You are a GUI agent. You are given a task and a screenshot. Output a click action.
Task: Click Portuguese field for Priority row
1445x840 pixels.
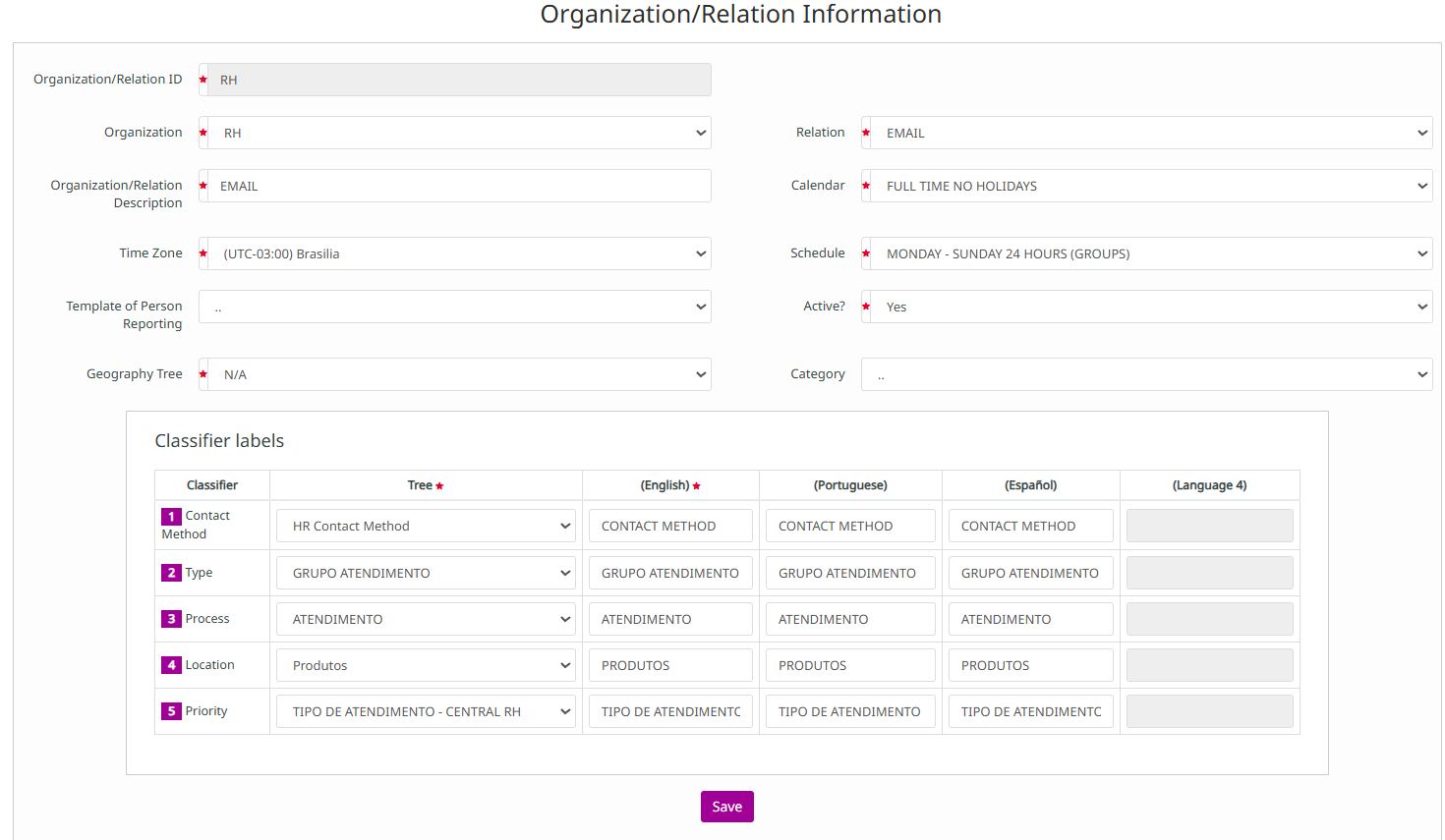850,711
